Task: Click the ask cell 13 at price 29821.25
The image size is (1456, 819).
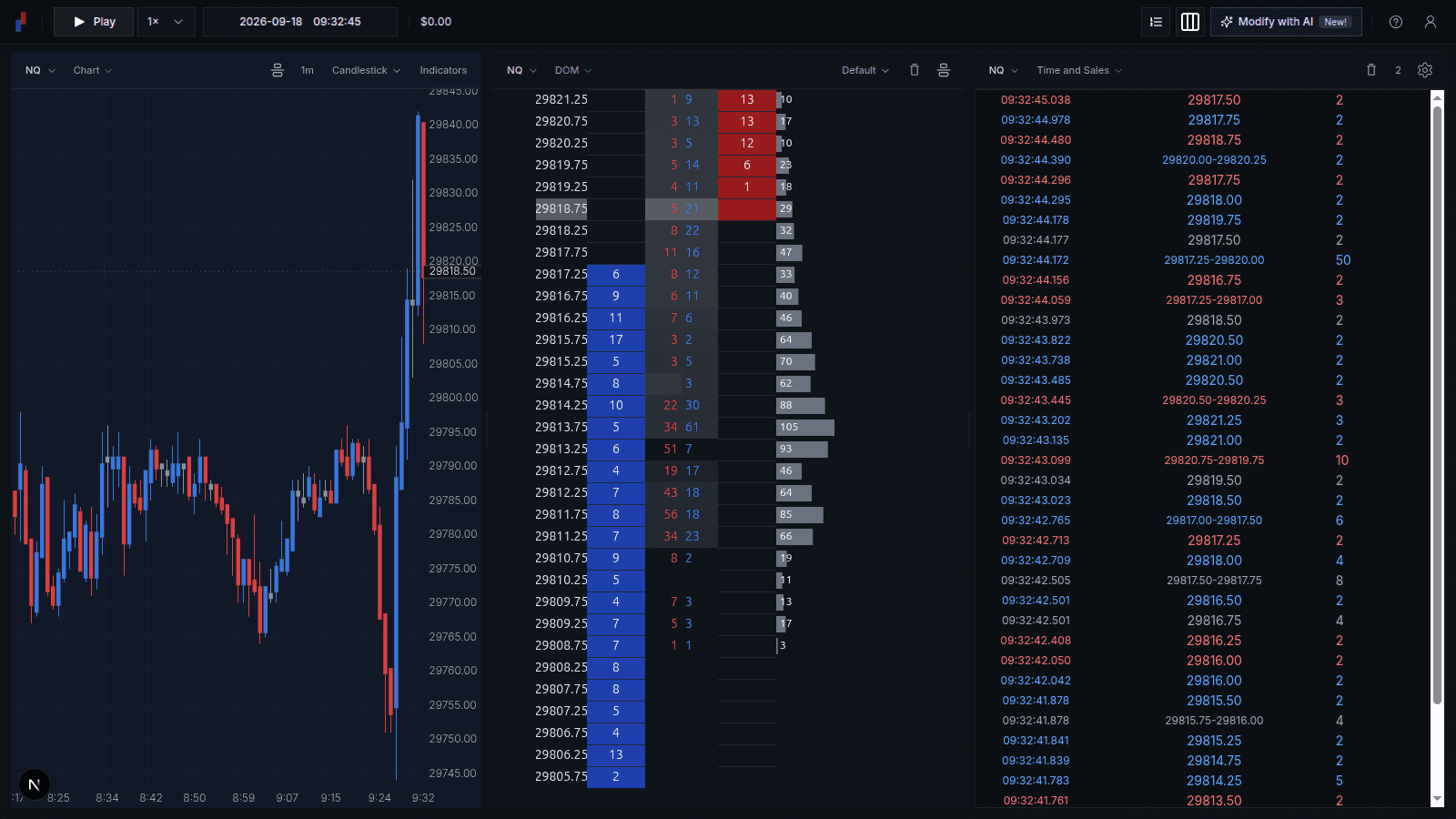Action: tap(747, 99)
